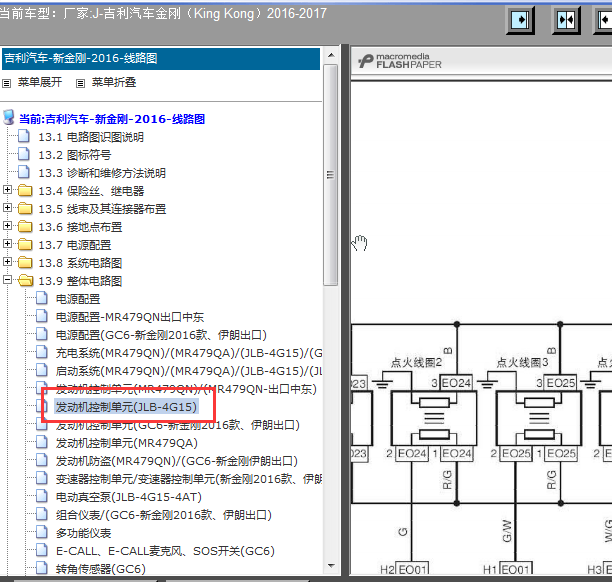Screen dimensions: 612x582
Task: Open 变速器控制单元 entry
Action: coord(189,479)
